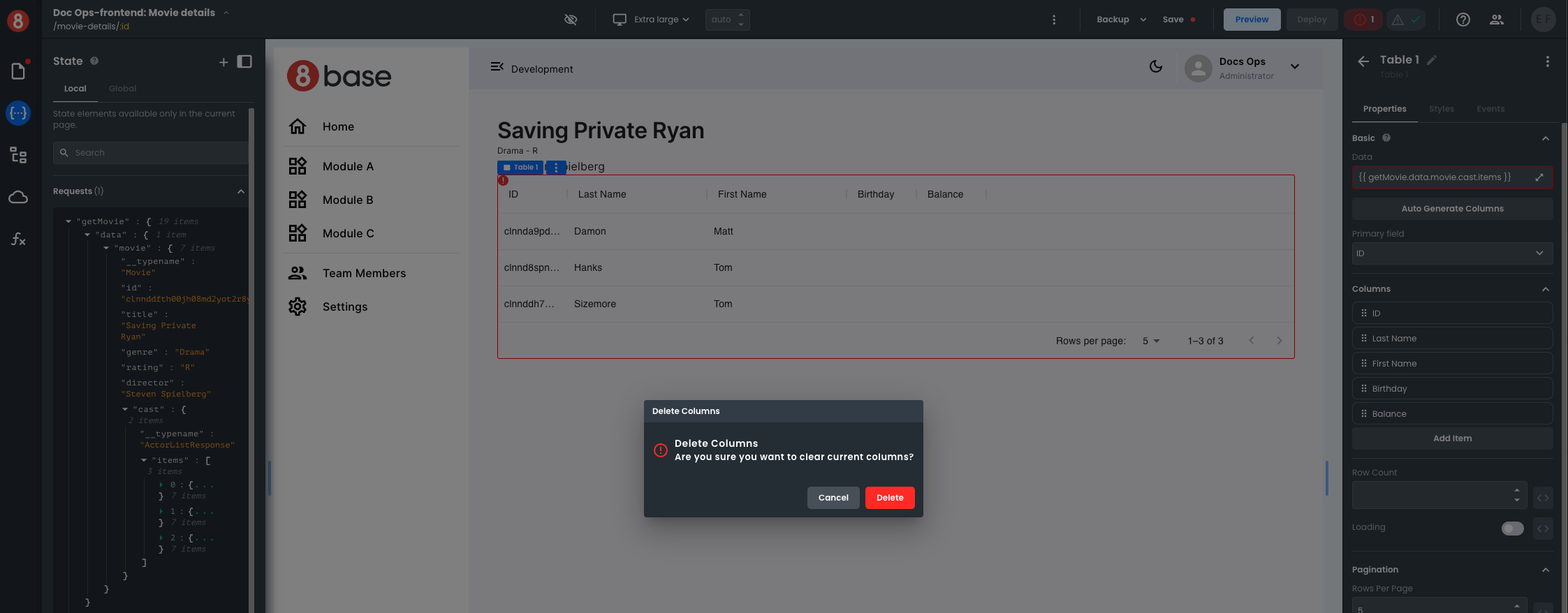Expand the Data expression editor
Image resolution: width=1568 pixels, height=613 pixels.
point(1539,177)
